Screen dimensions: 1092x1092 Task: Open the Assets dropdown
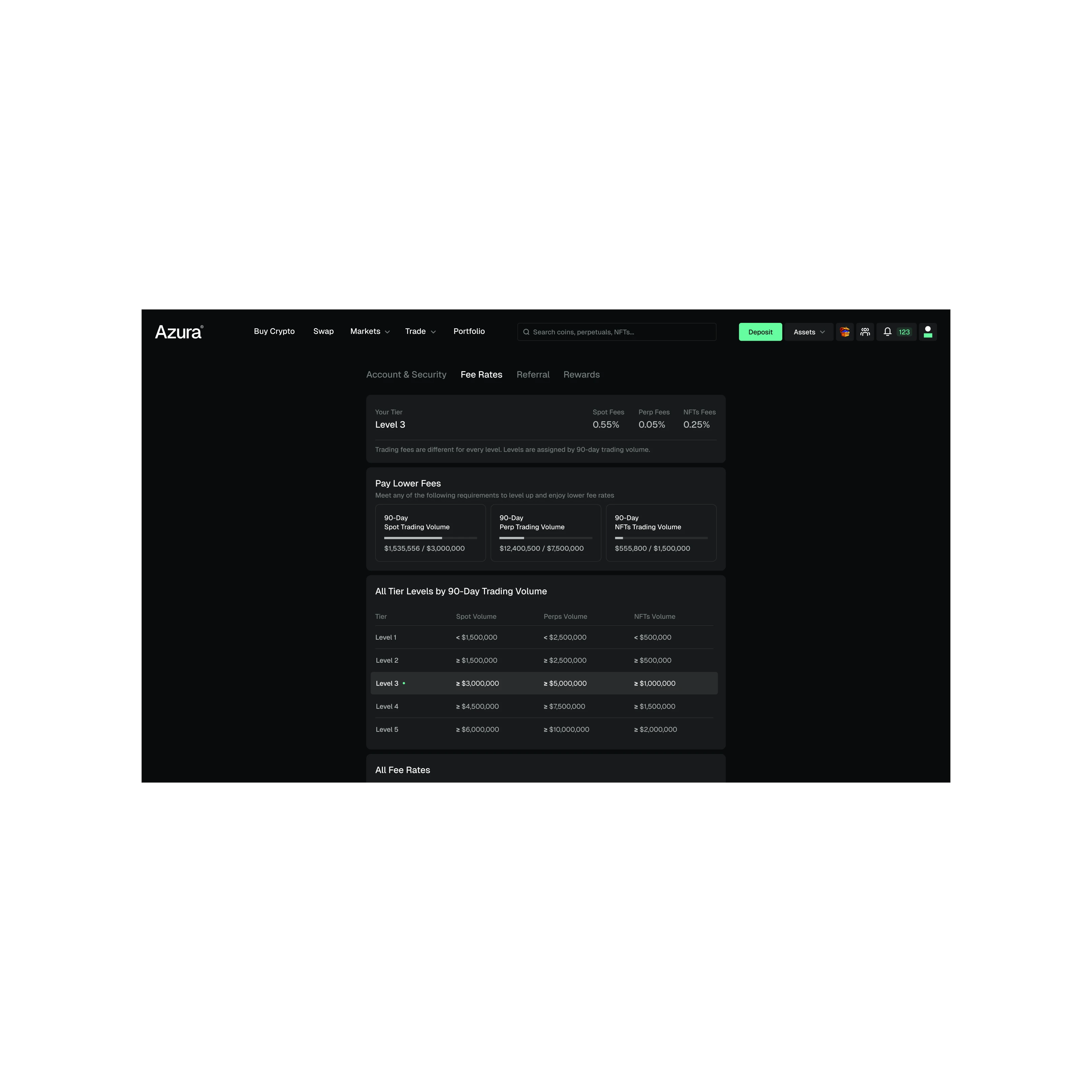(808, 332)
